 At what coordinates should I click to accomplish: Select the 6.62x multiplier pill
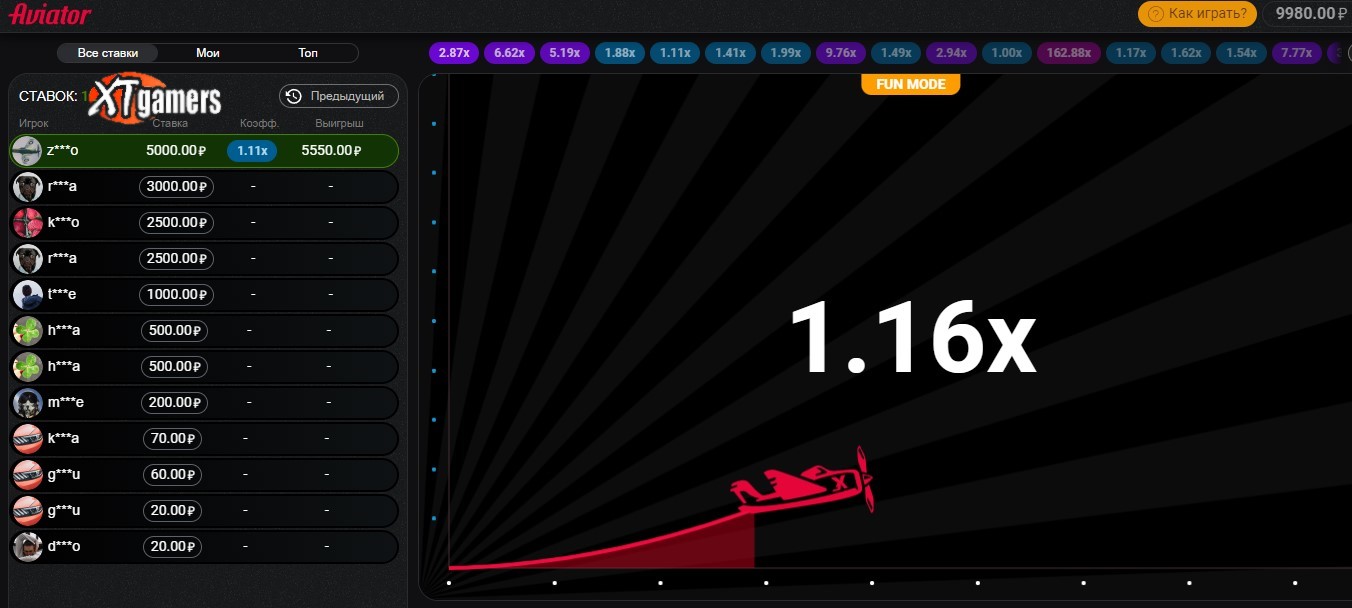tap(509, 53)
